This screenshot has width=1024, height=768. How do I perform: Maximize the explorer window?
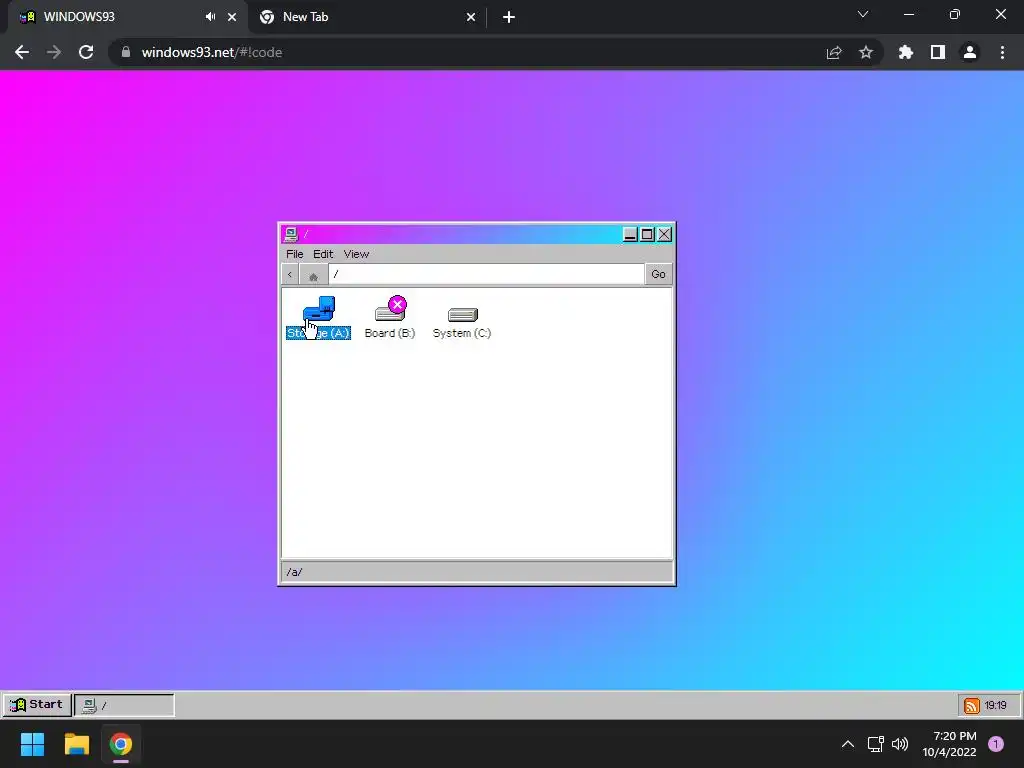point(647,234)
